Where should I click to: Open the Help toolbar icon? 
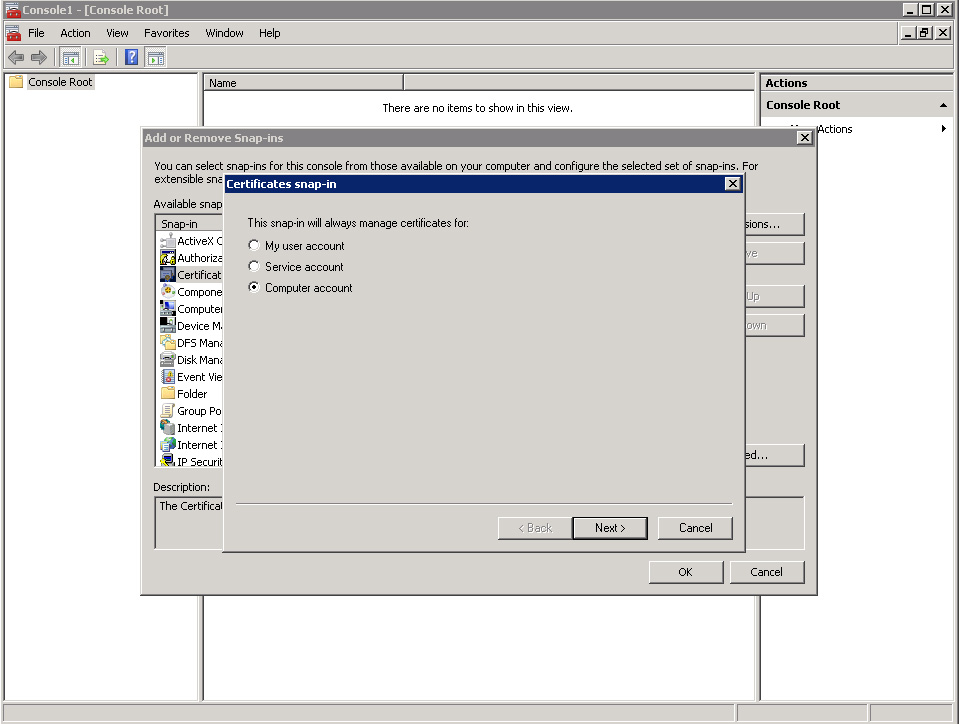(131, 57)
